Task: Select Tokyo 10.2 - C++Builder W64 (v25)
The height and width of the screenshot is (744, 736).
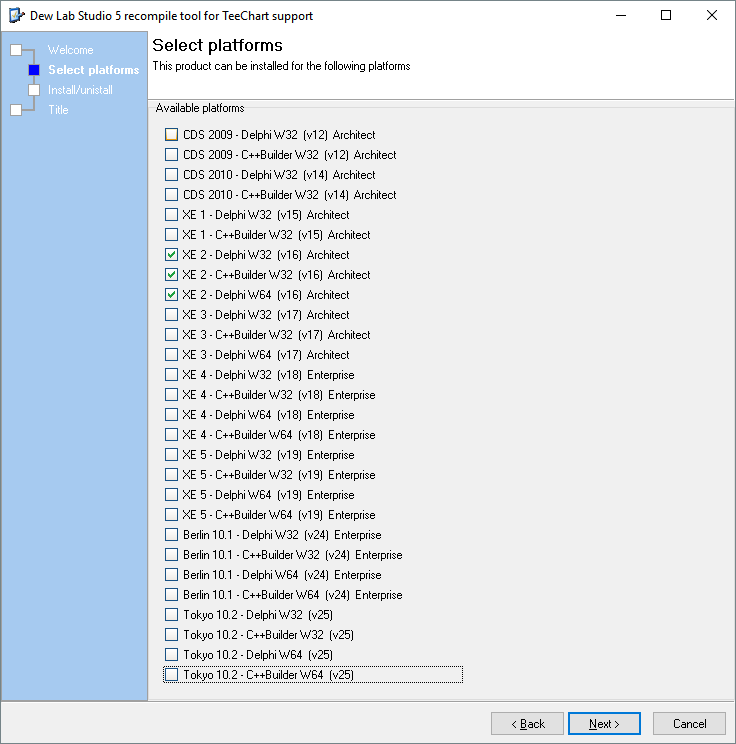Action: [171, 675]
